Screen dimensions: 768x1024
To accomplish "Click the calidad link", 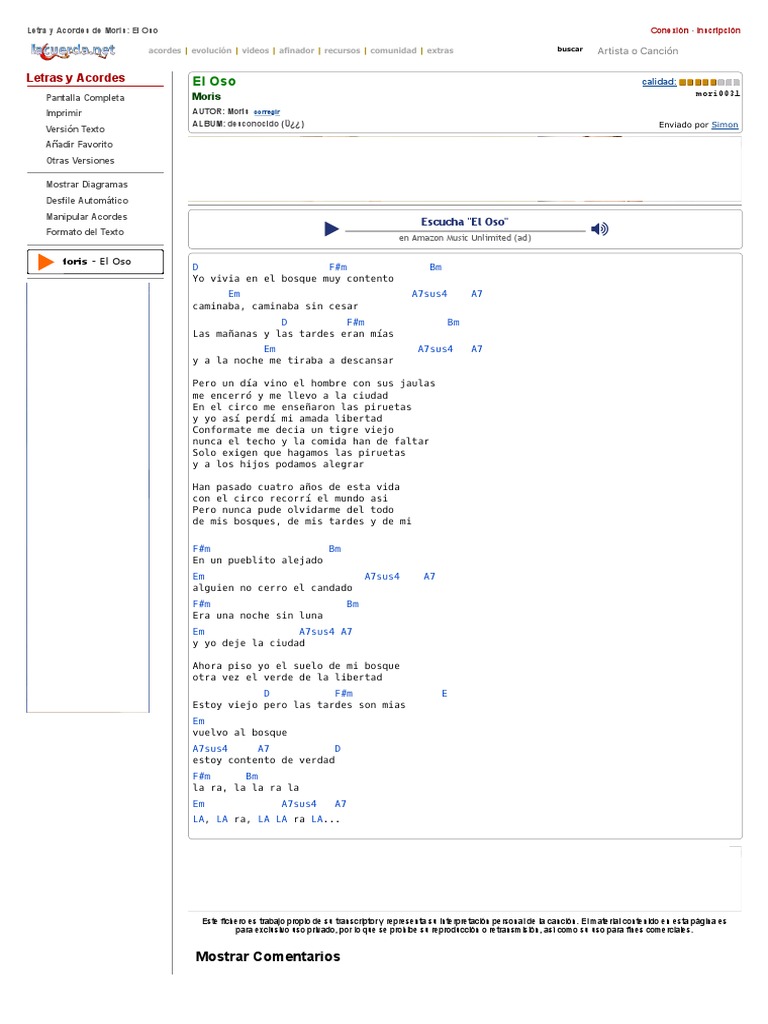I will (659, 82).
